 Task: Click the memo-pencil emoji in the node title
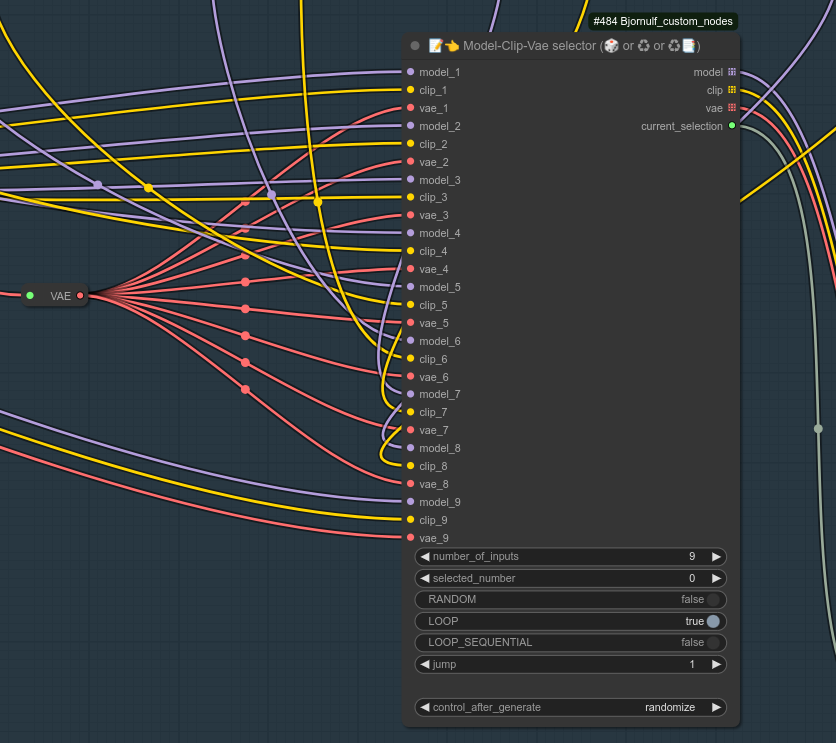pos(436,45)
